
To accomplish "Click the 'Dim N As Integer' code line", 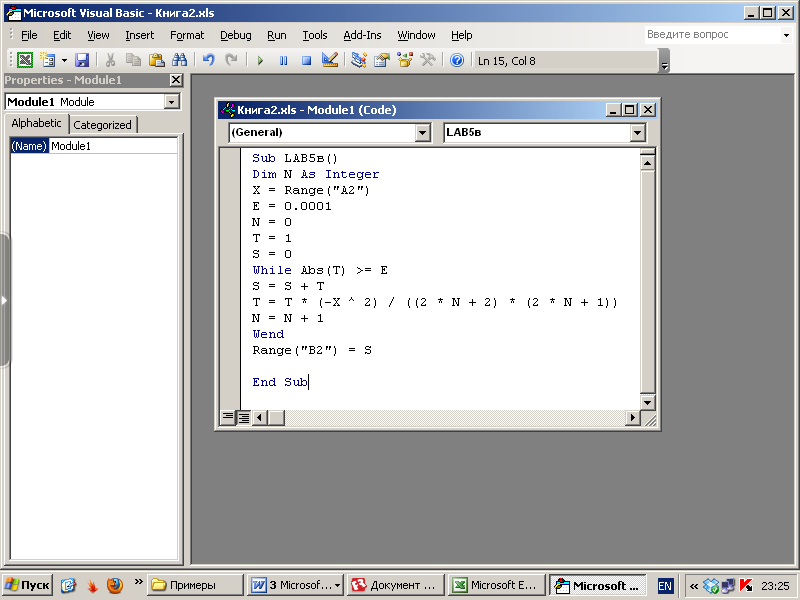I will [316, 174].
